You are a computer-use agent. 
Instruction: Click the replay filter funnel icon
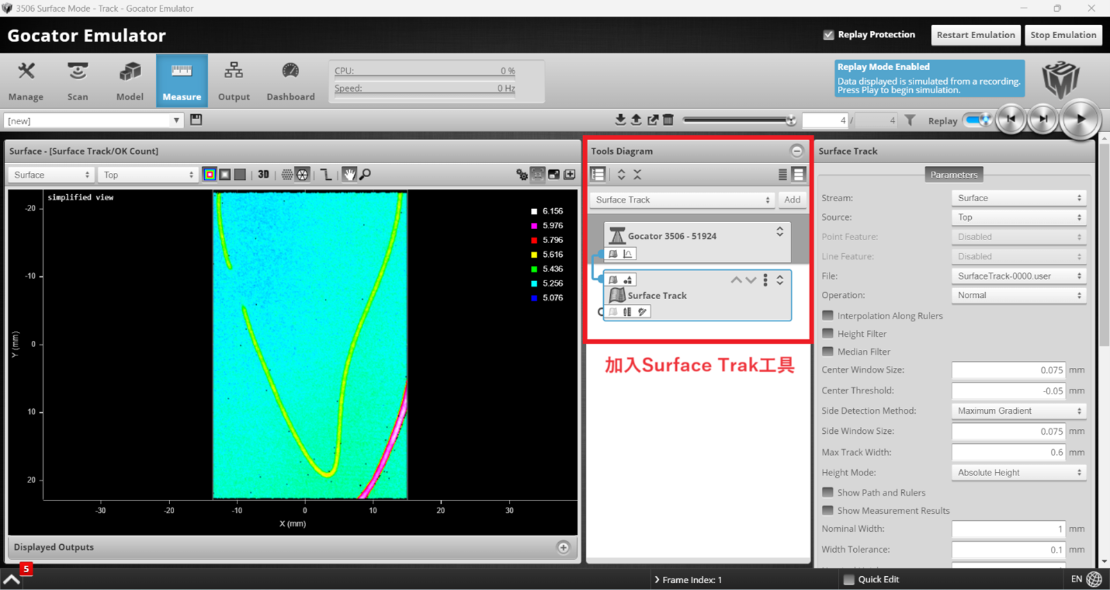point(909,120)
